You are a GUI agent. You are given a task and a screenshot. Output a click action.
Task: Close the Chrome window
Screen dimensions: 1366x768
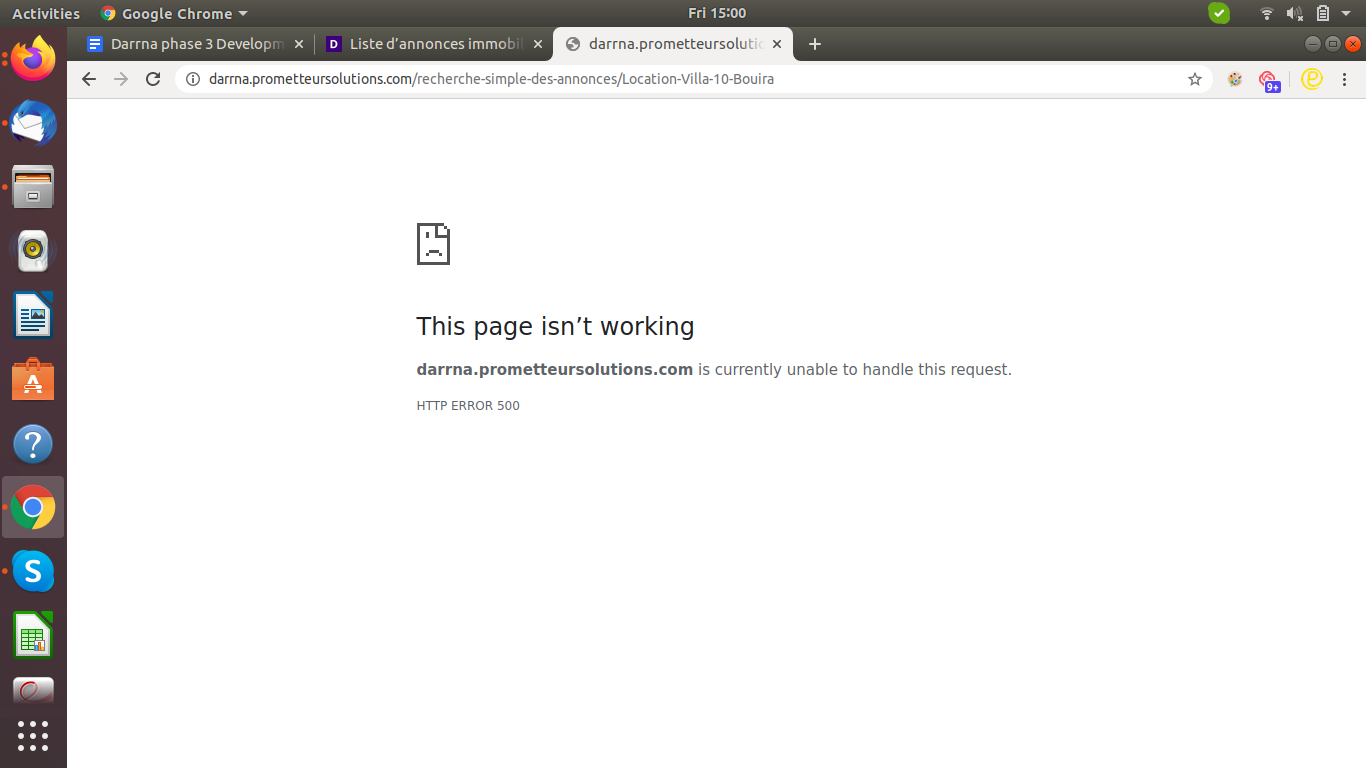1353,44
